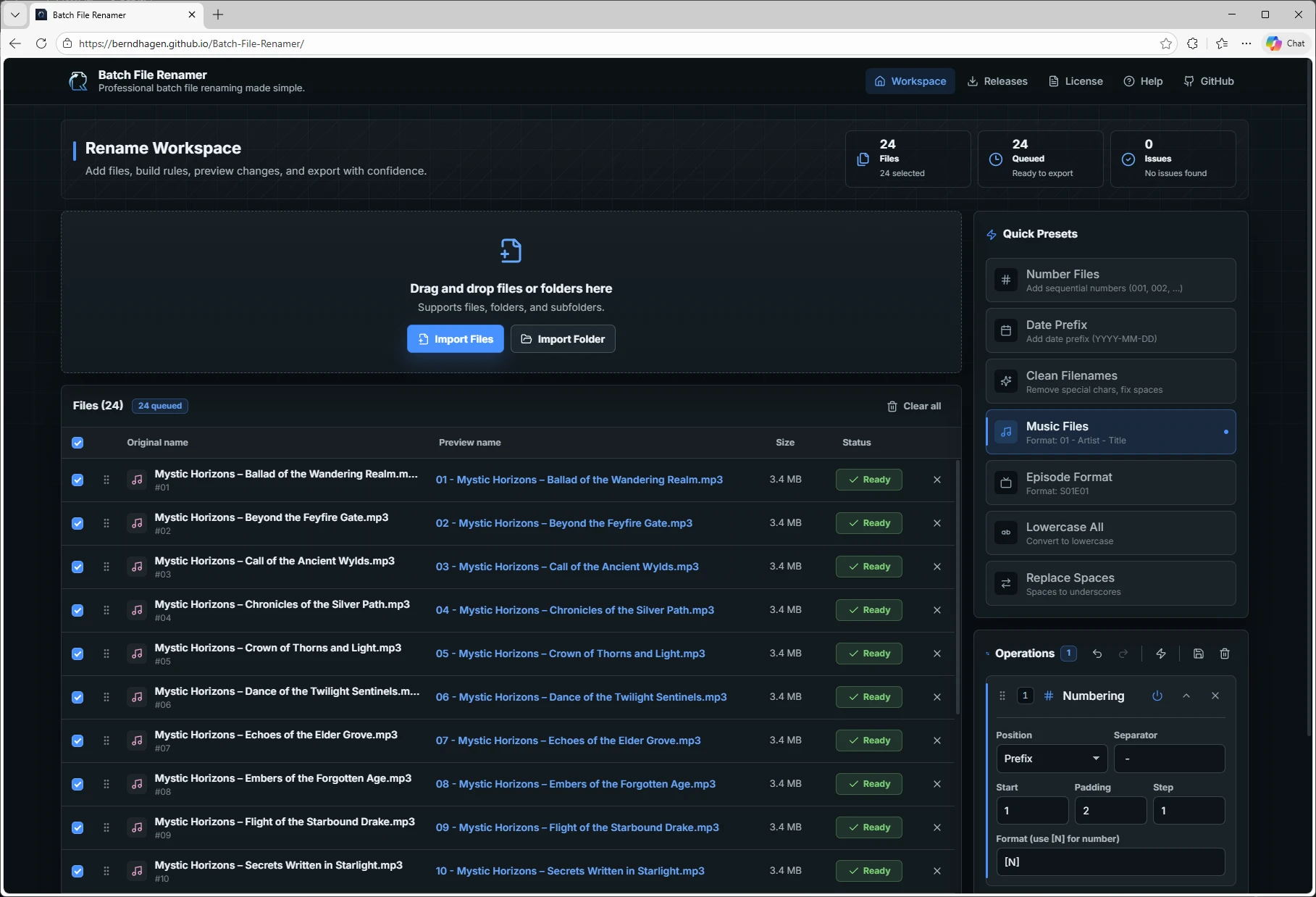Remove Echoes of the Elder Grove file
The image size is (1316, 897).
[937, 740]
